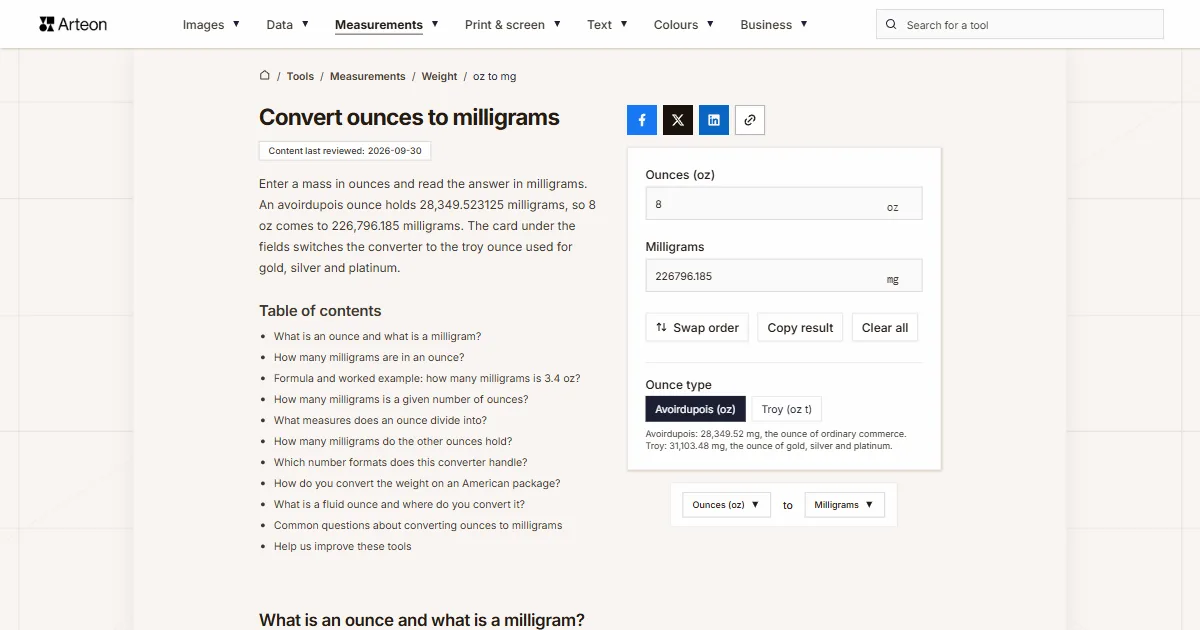
Task: Expand the Colours menu
Action: click(684, 25)
